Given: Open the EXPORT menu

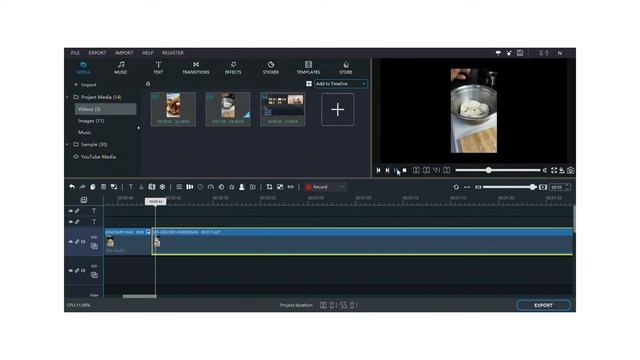Looking at the screenshot, I should 97,53.
